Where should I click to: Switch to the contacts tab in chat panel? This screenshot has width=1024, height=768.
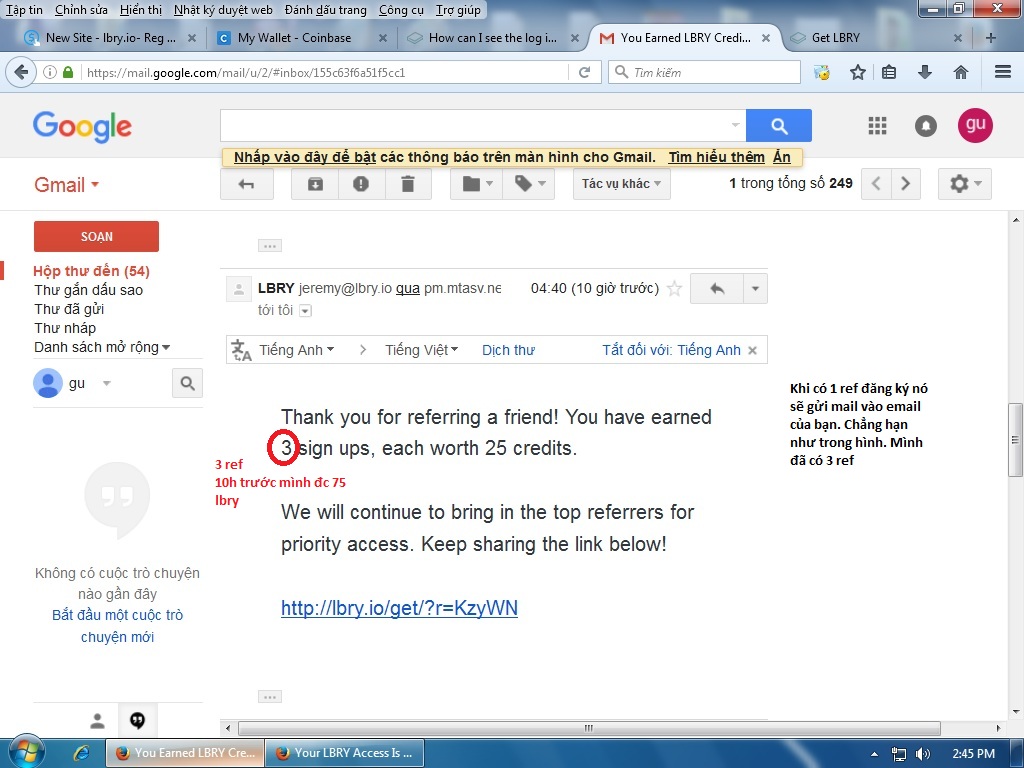pos(97,720)
